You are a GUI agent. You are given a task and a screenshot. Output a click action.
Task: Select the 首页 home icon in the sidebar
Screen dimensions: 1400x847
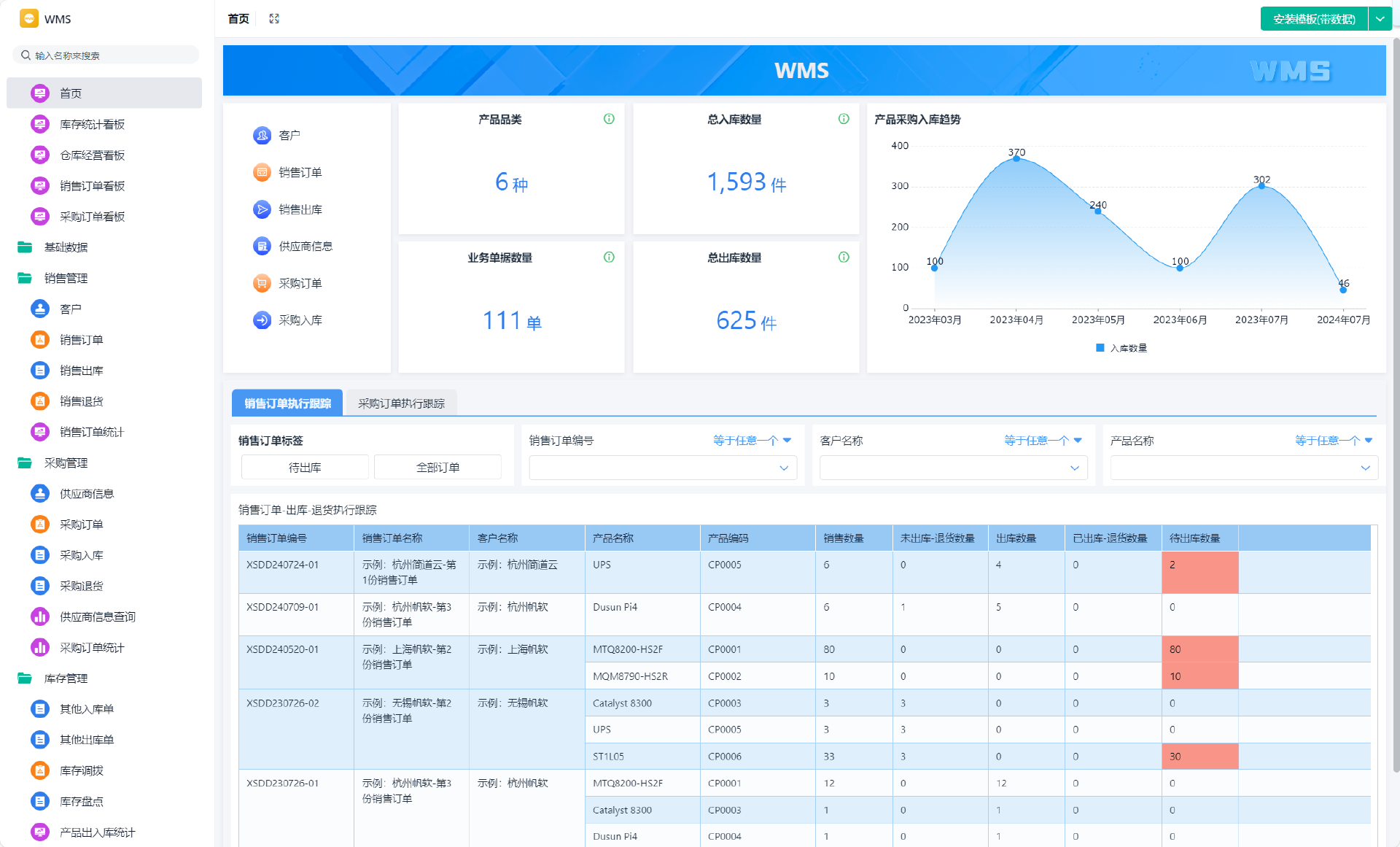coord(39,93)
